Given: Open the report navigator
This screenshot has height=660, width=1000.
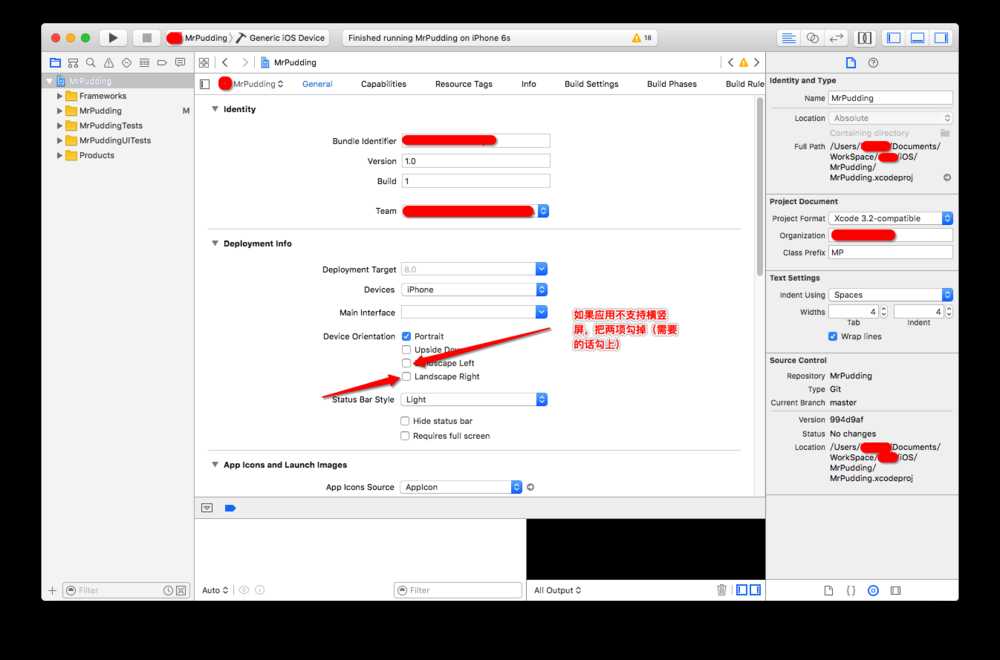Looking at the screenshot, I should click(180, 62).
